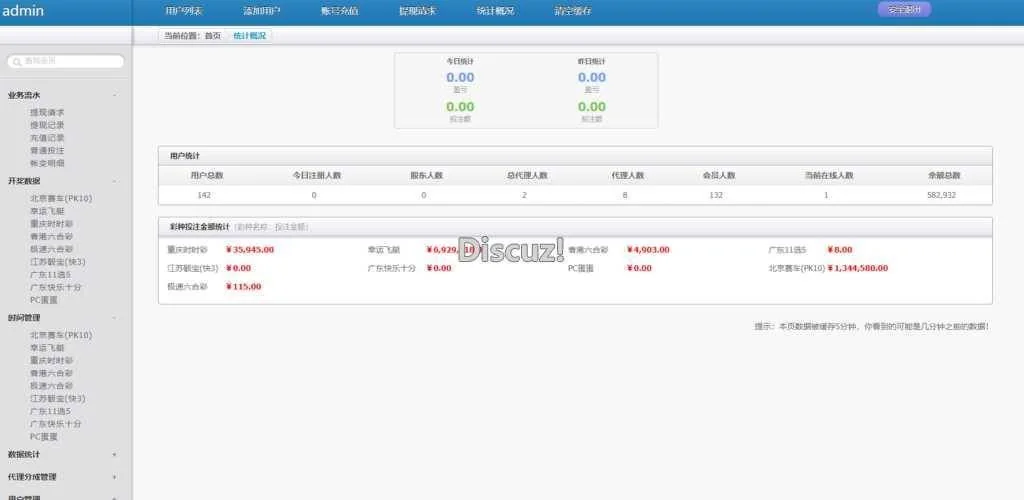Open 充值记录 under 业务流水
The width and height of the screenshot is (1024, 500).
47,138
